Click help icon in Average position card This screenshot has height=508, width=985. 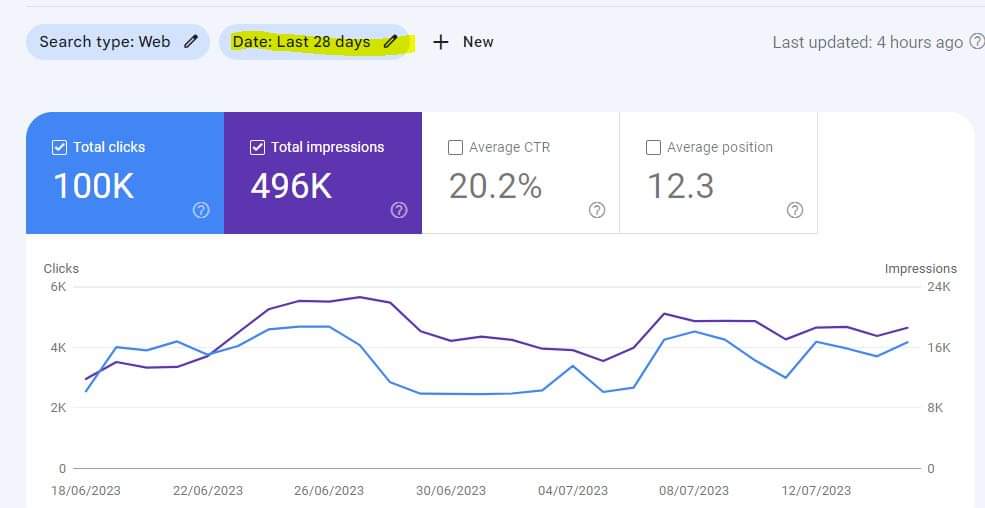point(795,210)
